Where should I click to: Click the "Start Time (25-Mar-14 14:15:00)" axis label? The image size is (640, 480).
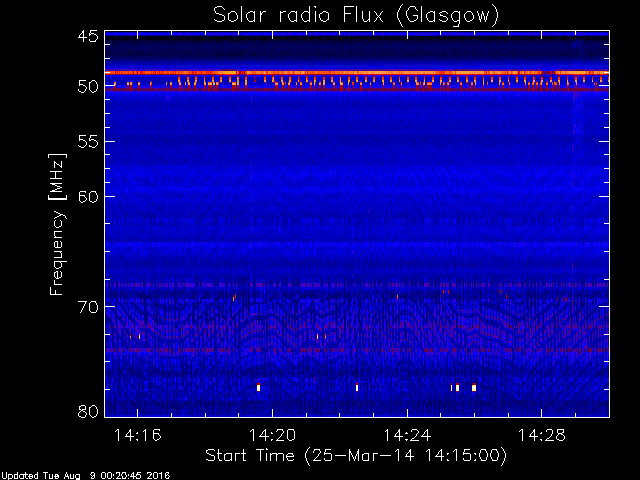[x=356, y=456]
